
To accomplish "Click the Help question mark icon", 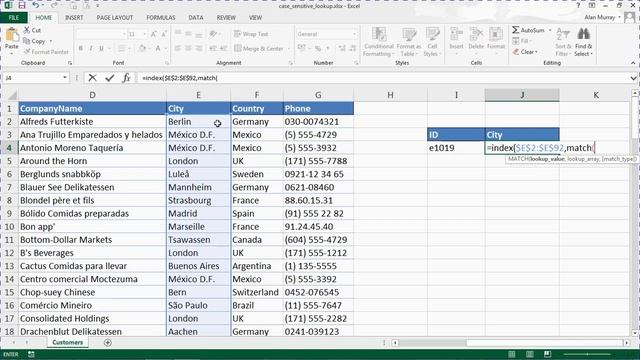I will (578, 6).
